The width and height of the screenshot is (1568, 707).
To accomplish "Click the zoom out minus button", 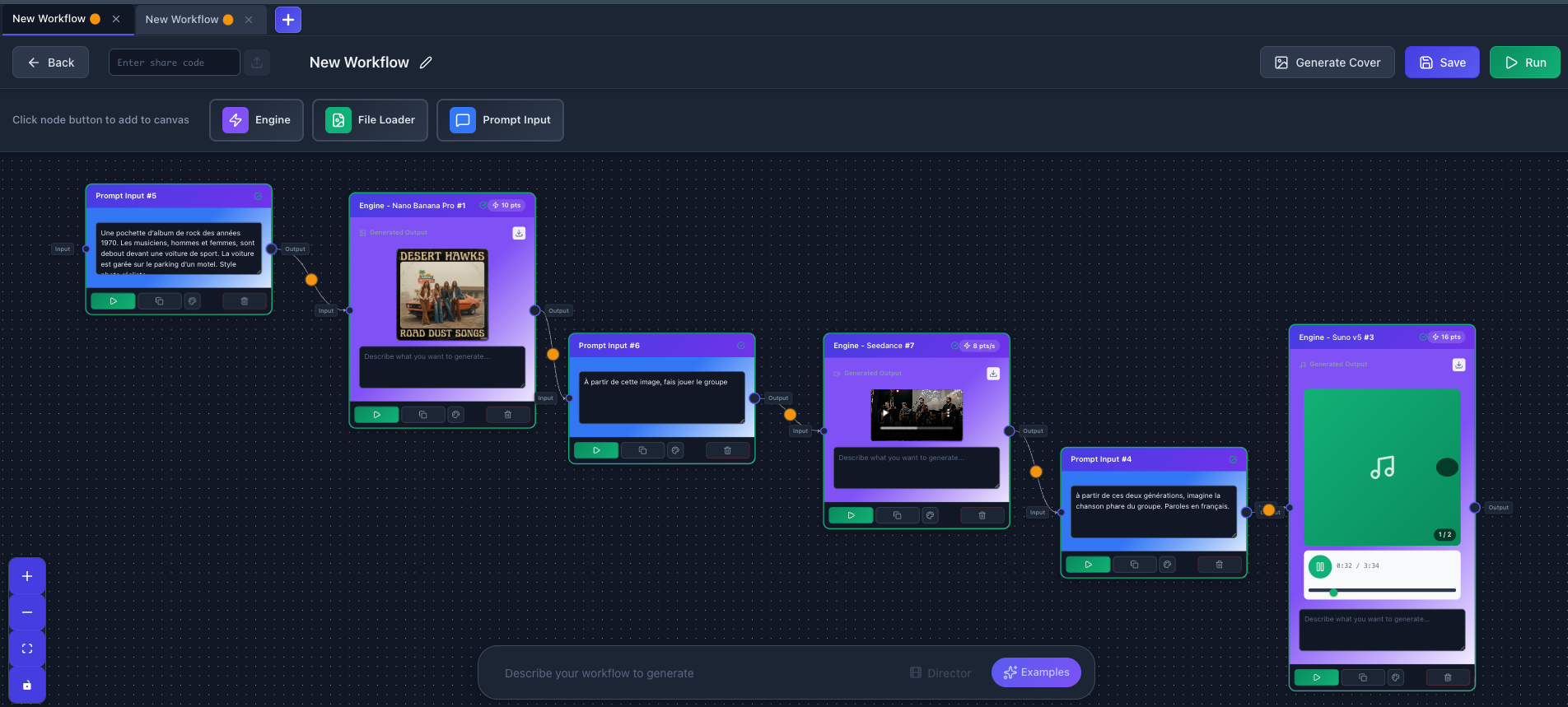I will [x=27, y=612].
